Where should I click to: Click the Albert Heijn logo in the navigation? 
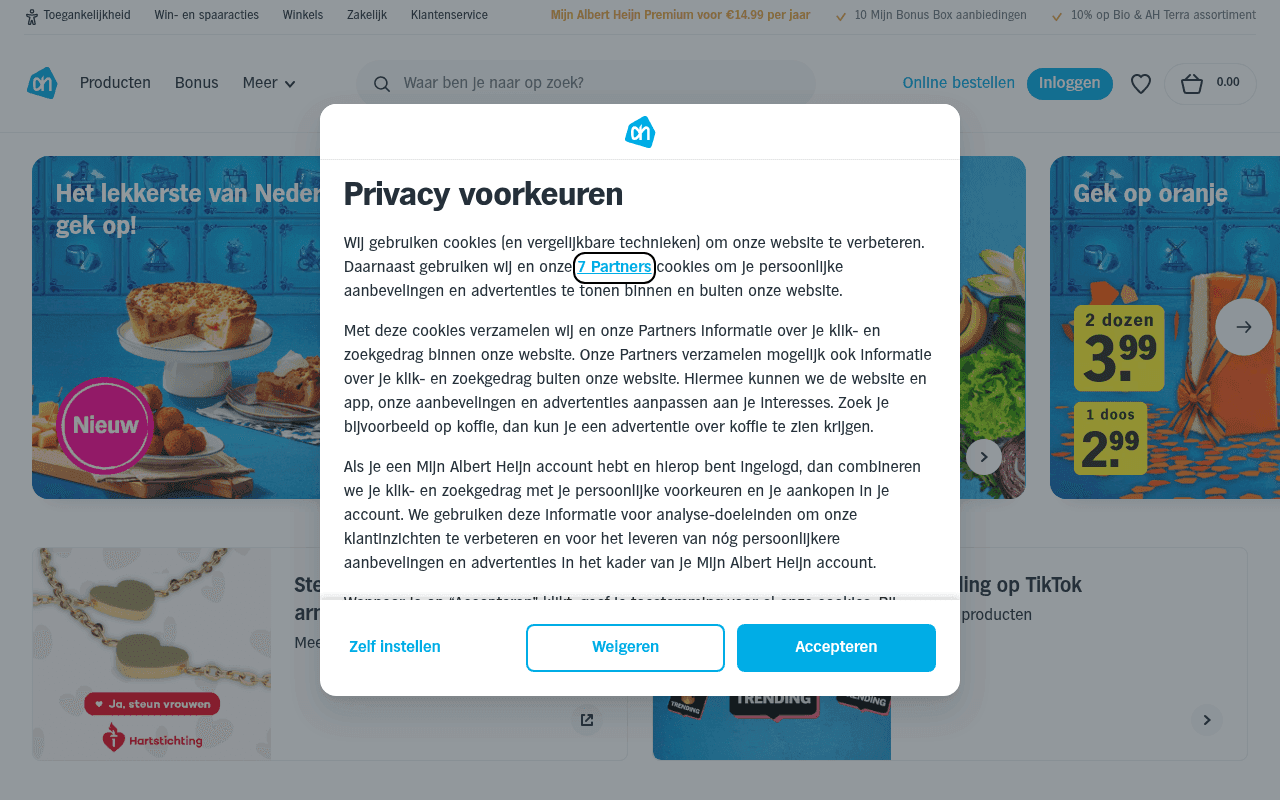pyautogui.click(x=42, y=83)
